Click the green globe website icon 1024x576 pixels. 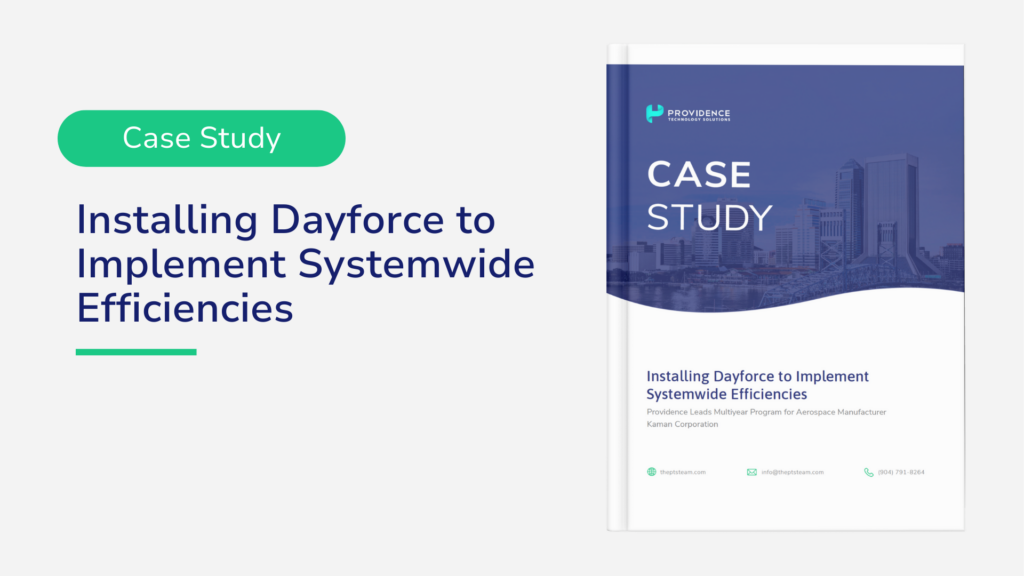pos(651,472)
